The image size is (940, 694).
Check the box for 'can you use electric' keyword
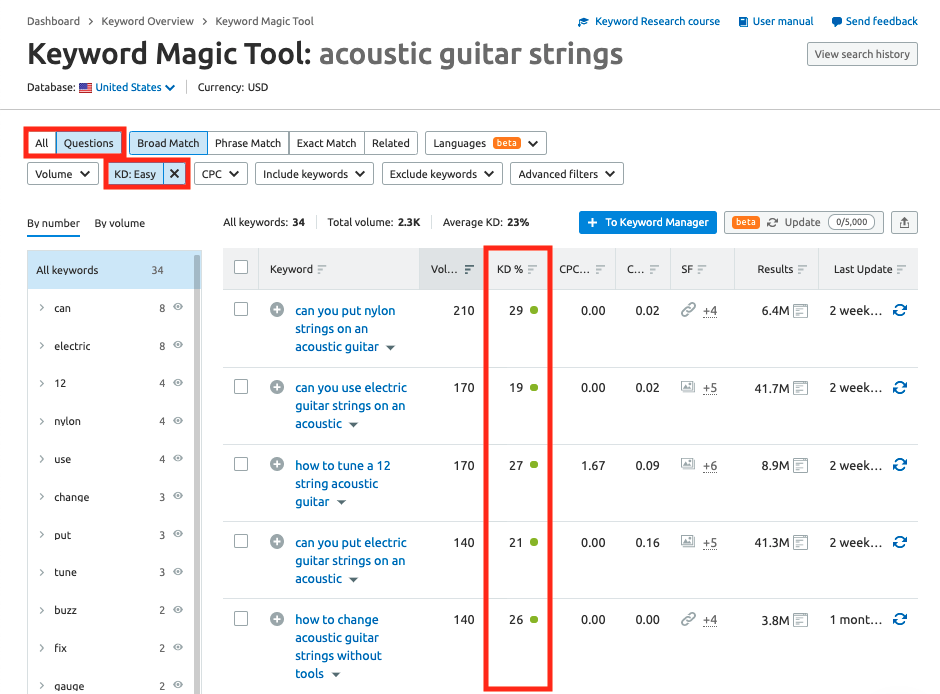(241, 388)
